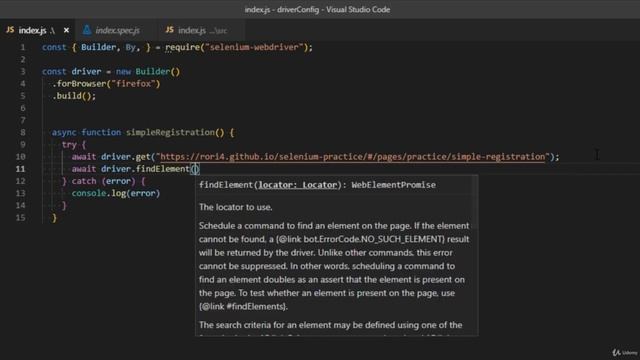Screen dimensions: 640x360
Task: Click "The locator to use." text in tooltip
Action: pyautogui.click(x=236, y=207)
